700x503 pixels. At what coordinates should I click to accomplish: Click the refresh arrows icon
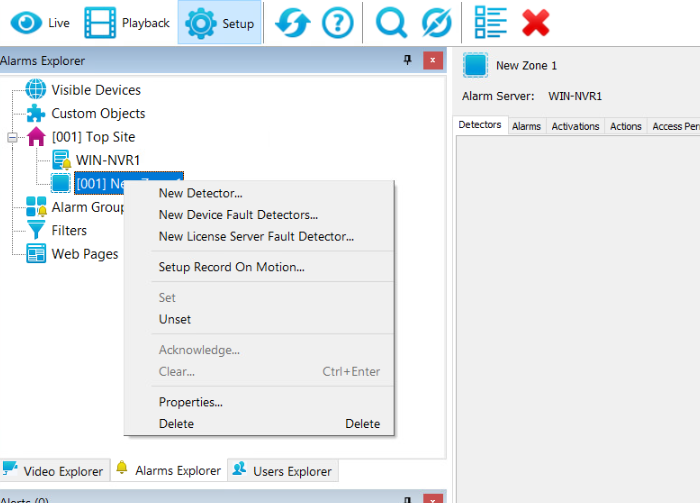coord(292,23)
